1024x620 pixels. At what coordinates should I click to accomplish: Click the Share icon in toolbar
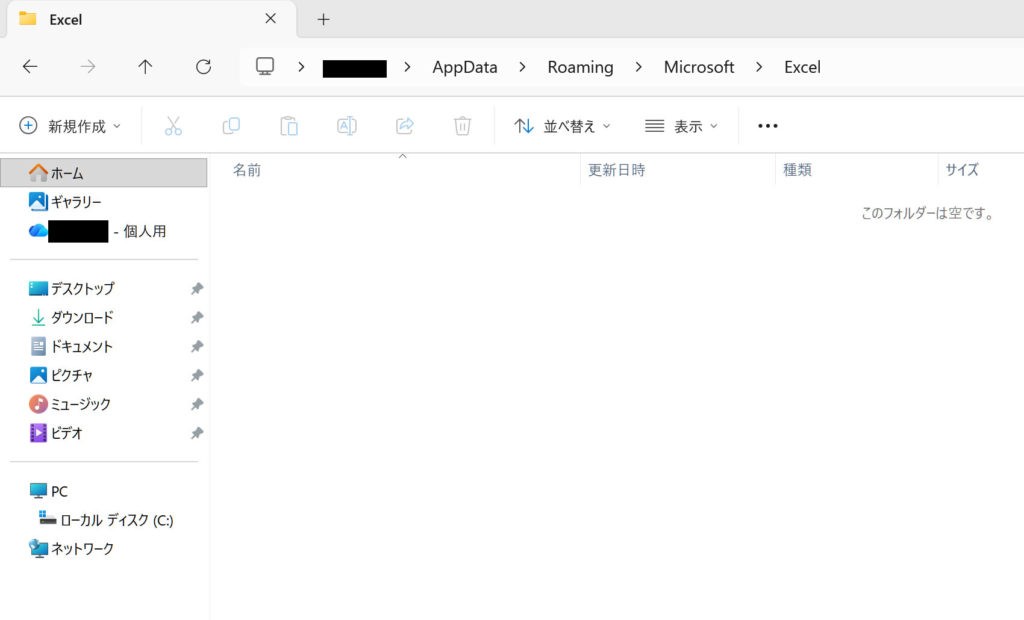tap(405, 126)
